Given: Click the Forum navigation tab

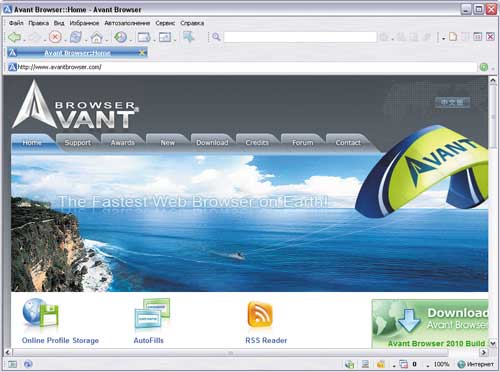Looking at the screenshot, I should click(x=303, y=143).
